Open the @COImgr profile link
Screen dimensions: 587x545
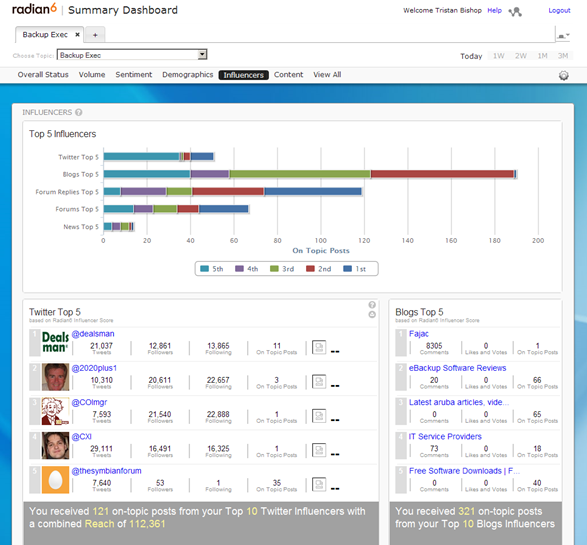tap(89, 402)
